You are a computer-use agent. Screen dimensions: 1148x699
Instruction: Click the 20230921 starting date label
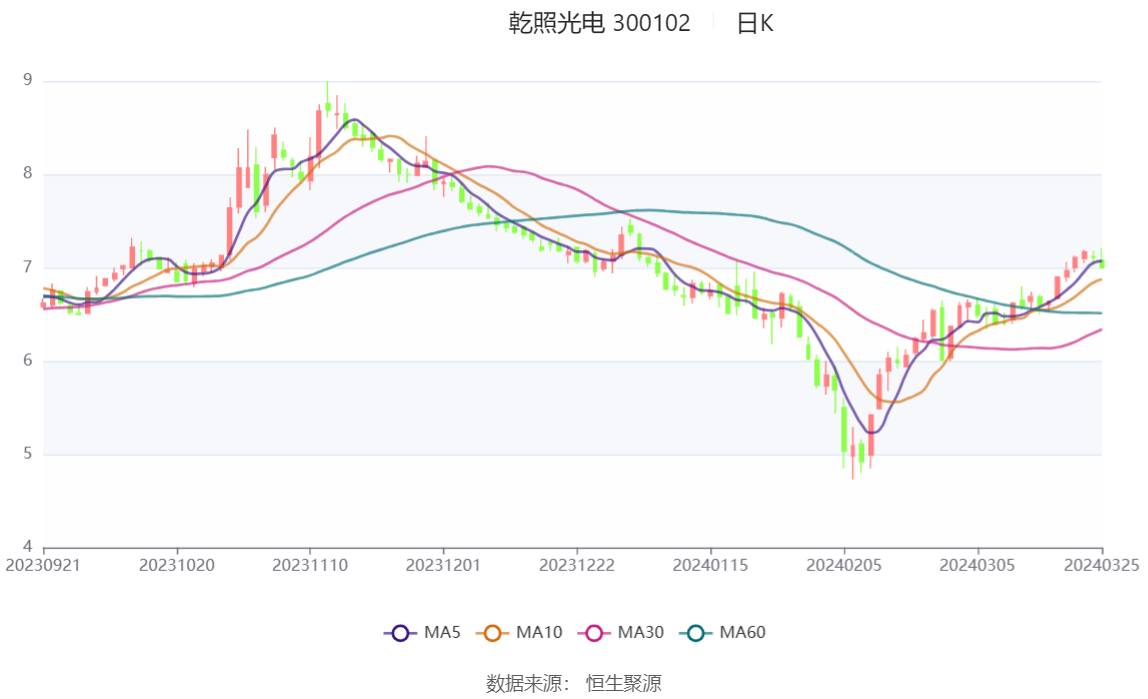click(x=42, y=566)
